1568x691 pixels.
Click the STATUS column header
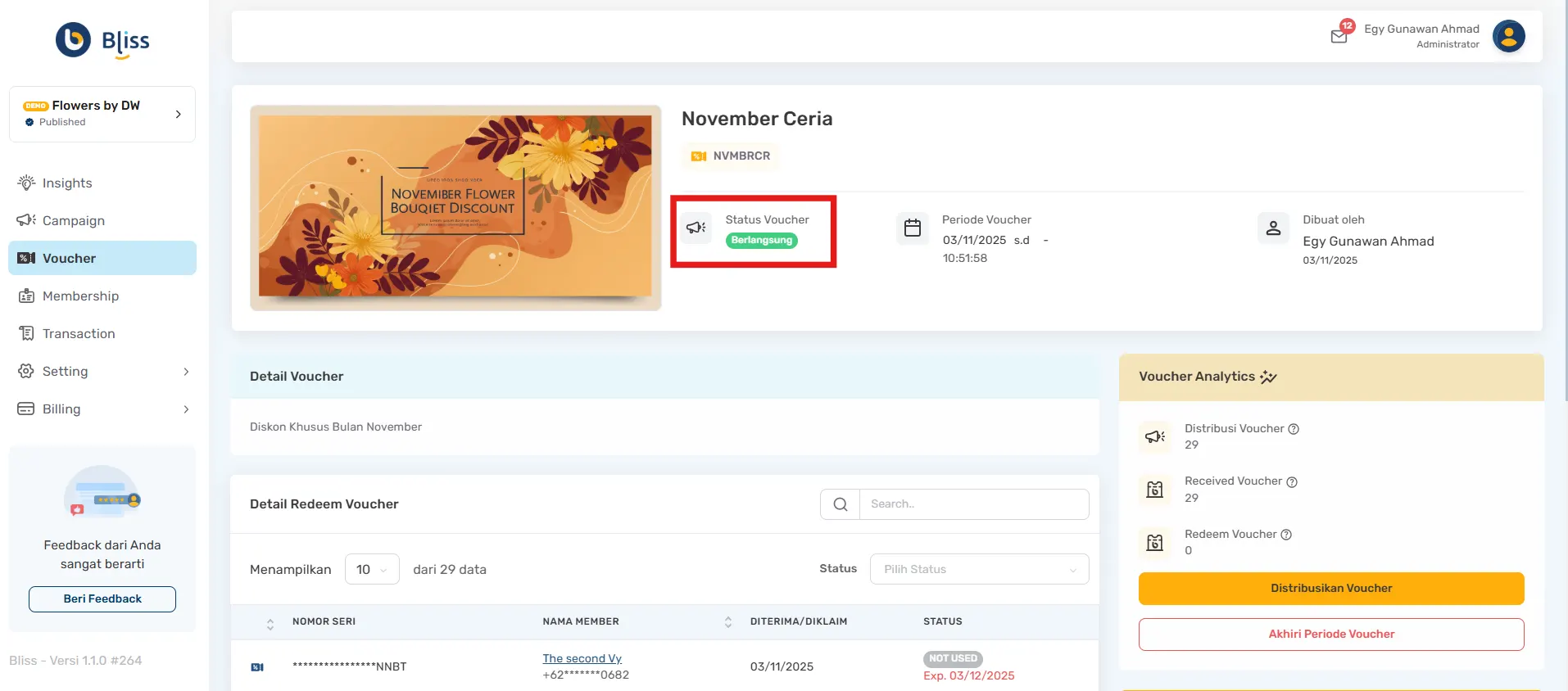click(943, 621)
